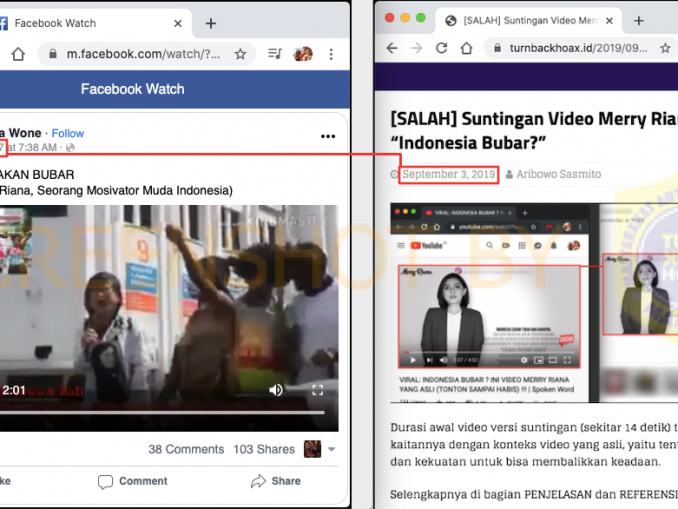Bookmark the turnbackhoax page with star
The height and width of the screenshot is (509, 678).
[665, 48]
